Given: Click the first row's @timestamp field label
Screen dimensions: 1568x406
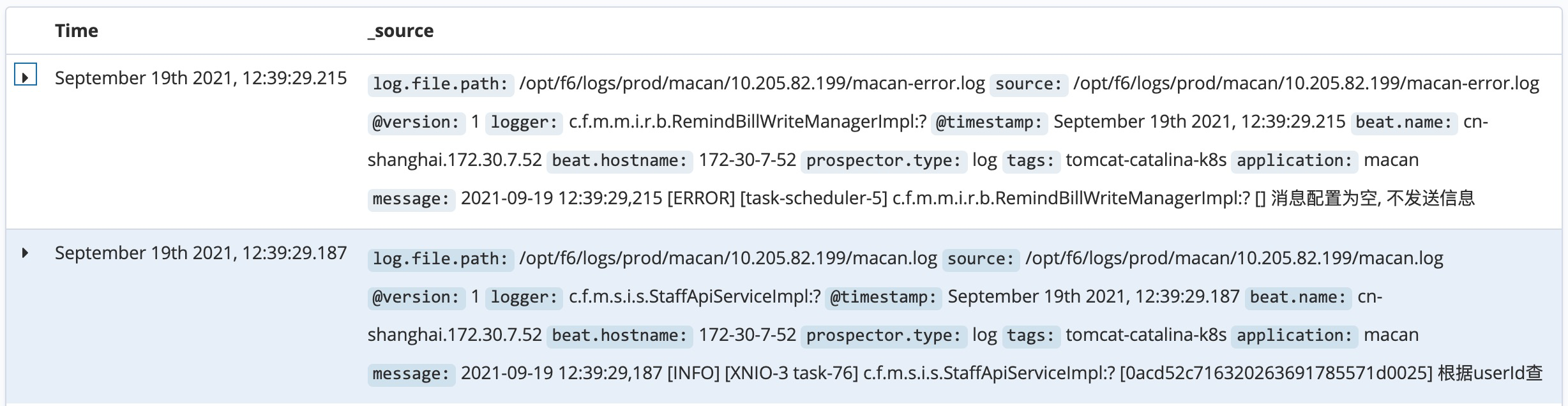Looking at the screenshot, I should click(x=989, y=122).
